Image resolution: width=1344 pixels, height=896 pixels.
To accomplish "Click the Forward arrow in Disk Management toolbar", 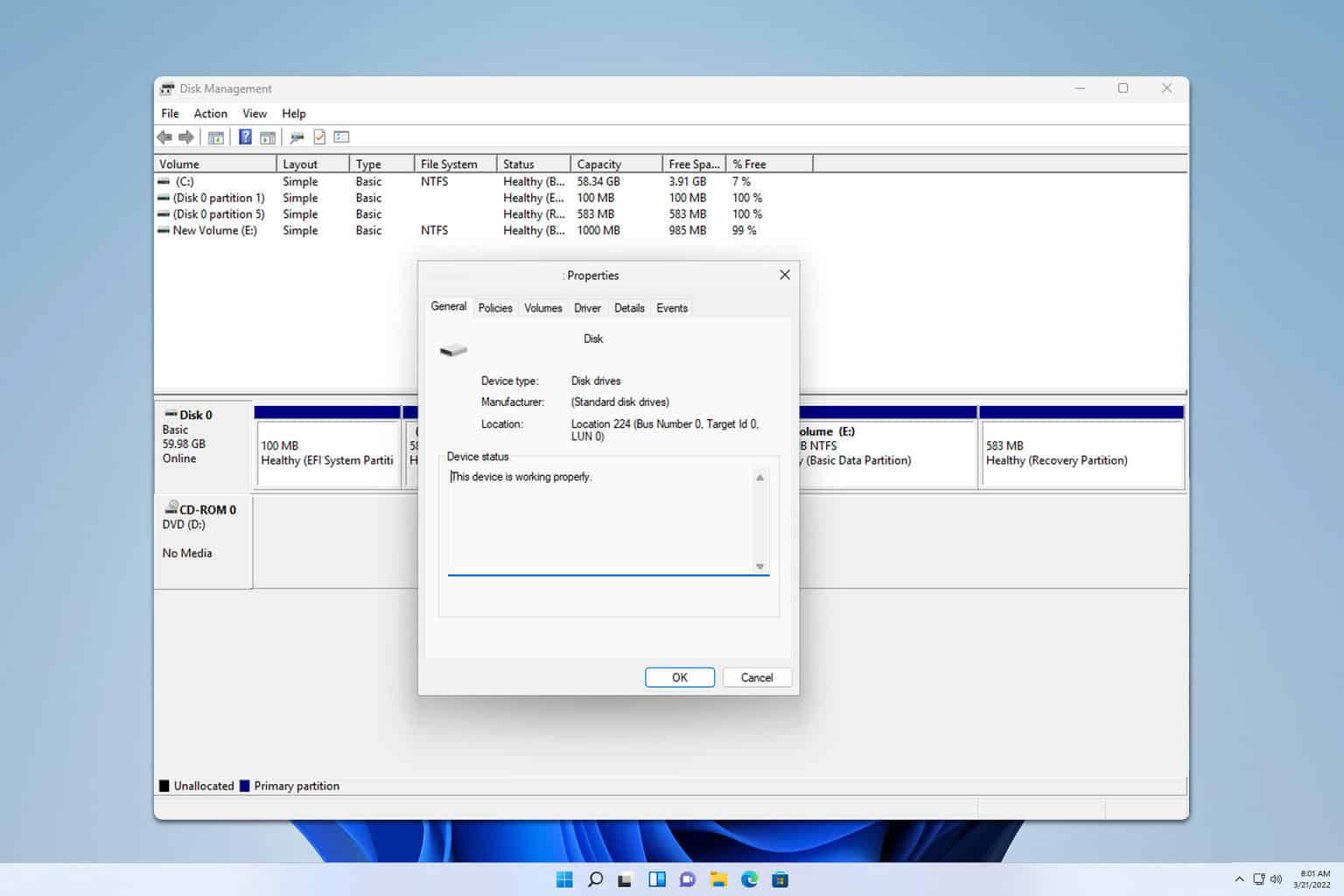I will [x=185, y=137].
